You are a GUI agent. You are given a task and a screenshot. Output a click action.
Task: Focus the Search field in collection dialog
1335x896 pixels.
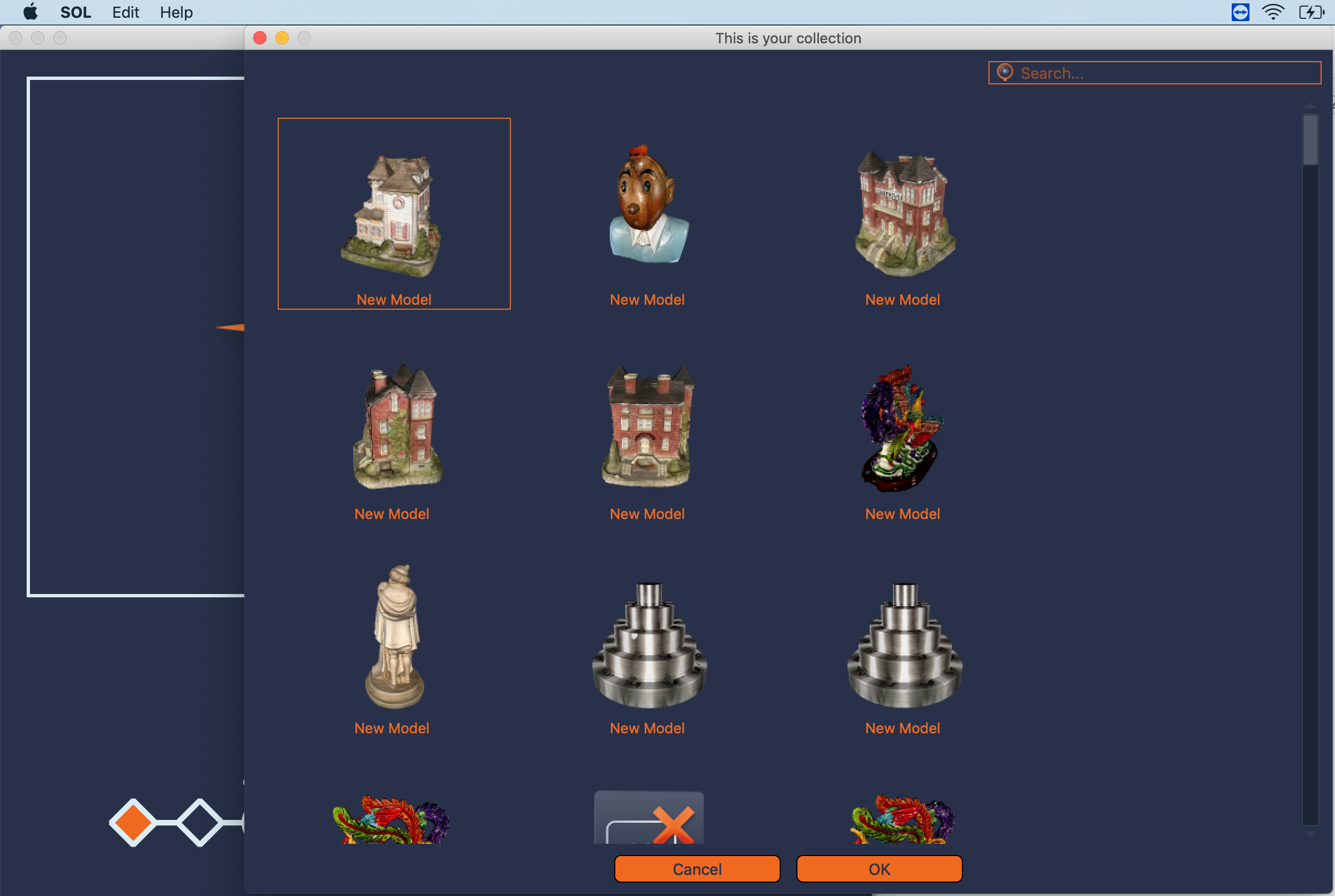coord(1155,73)
